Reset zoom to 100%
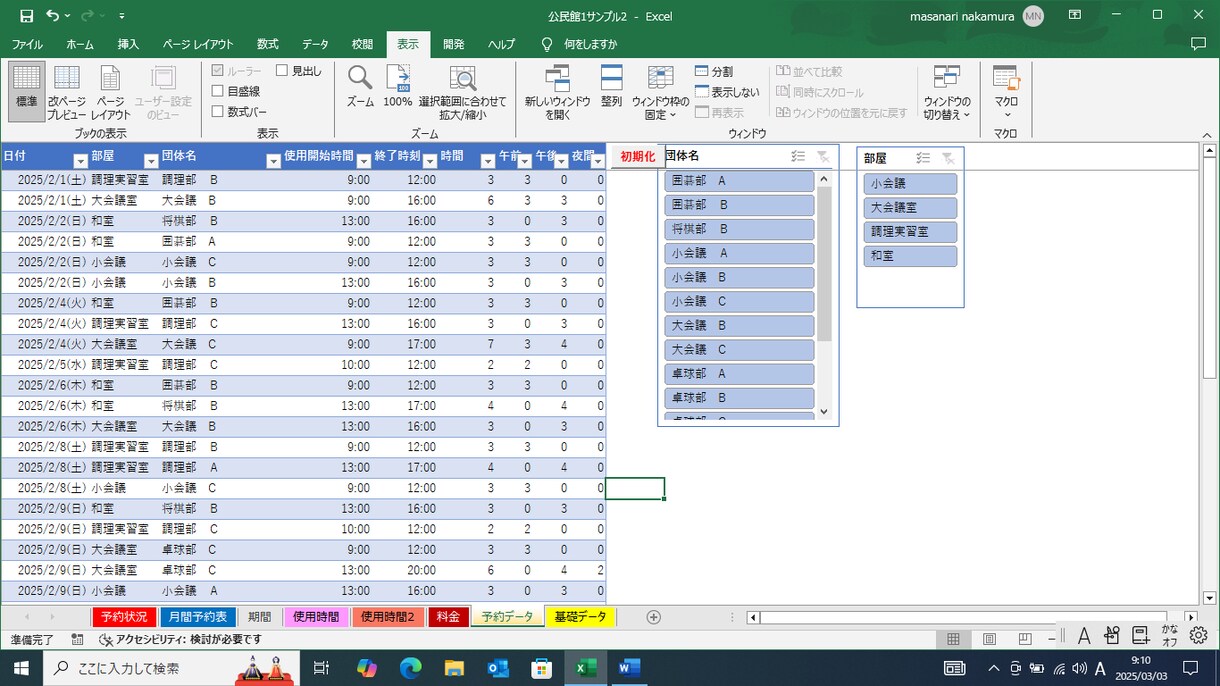 [397, 86]
